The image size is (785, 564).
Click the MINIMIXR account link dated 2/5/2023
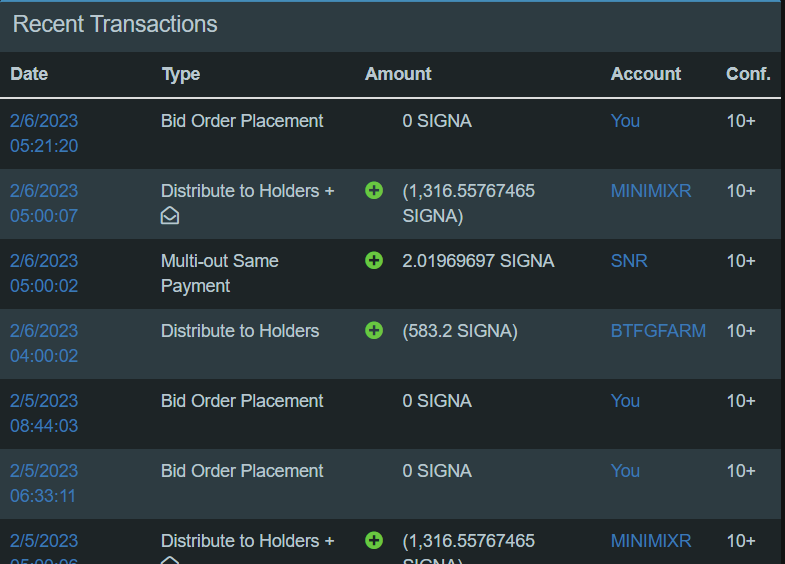[x=651, y=541]
